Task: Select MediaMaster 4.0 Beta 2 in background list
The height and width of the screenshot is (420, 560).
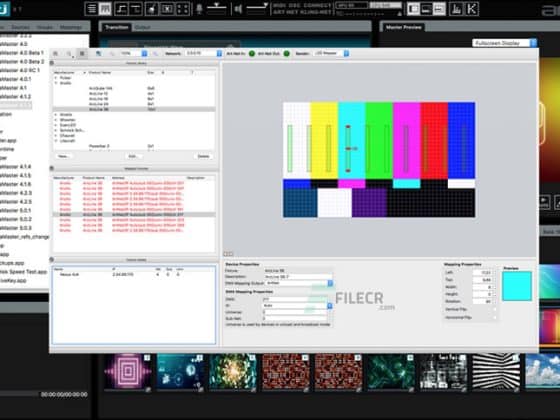Action: (22, 61)
